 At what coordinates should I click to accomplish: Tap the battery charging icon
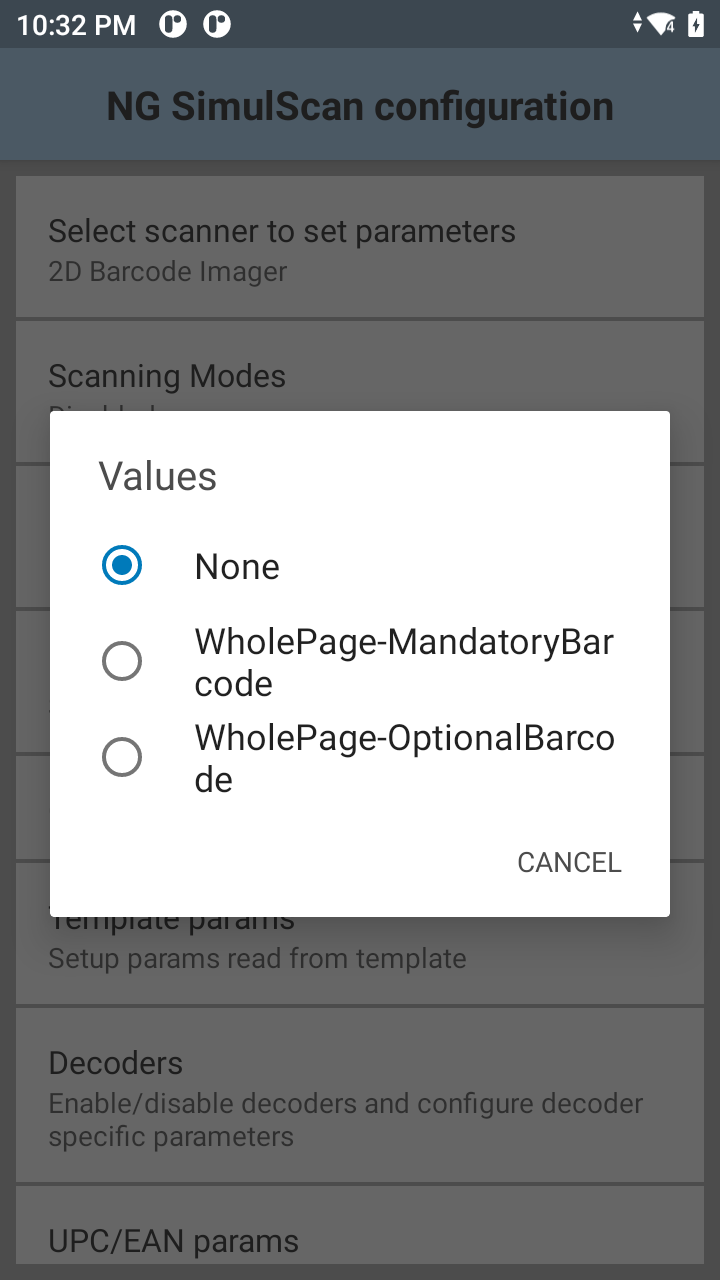click(x=696, y=24)
